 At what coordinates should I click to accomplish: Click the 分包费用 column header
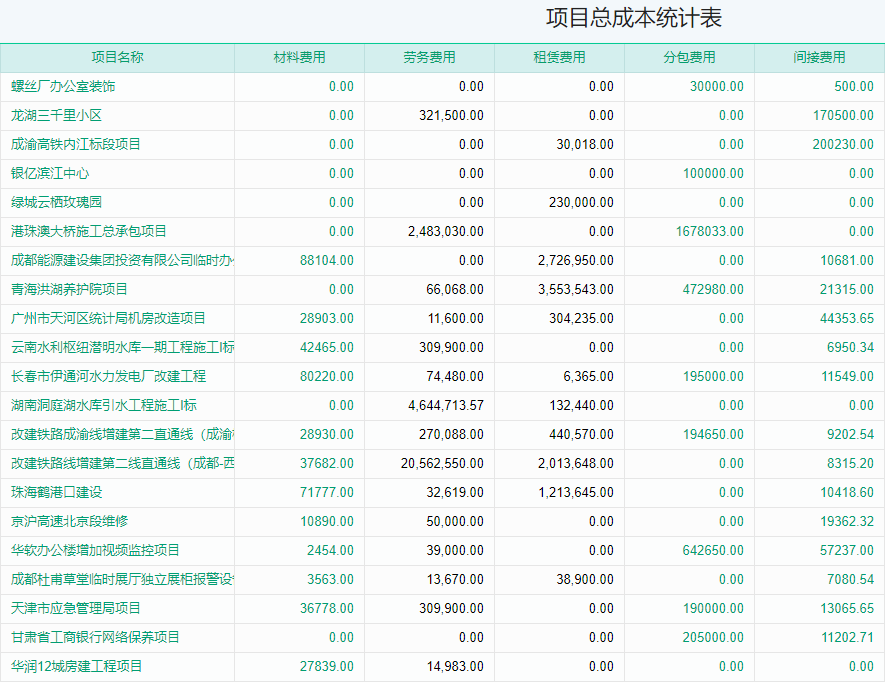689,57
